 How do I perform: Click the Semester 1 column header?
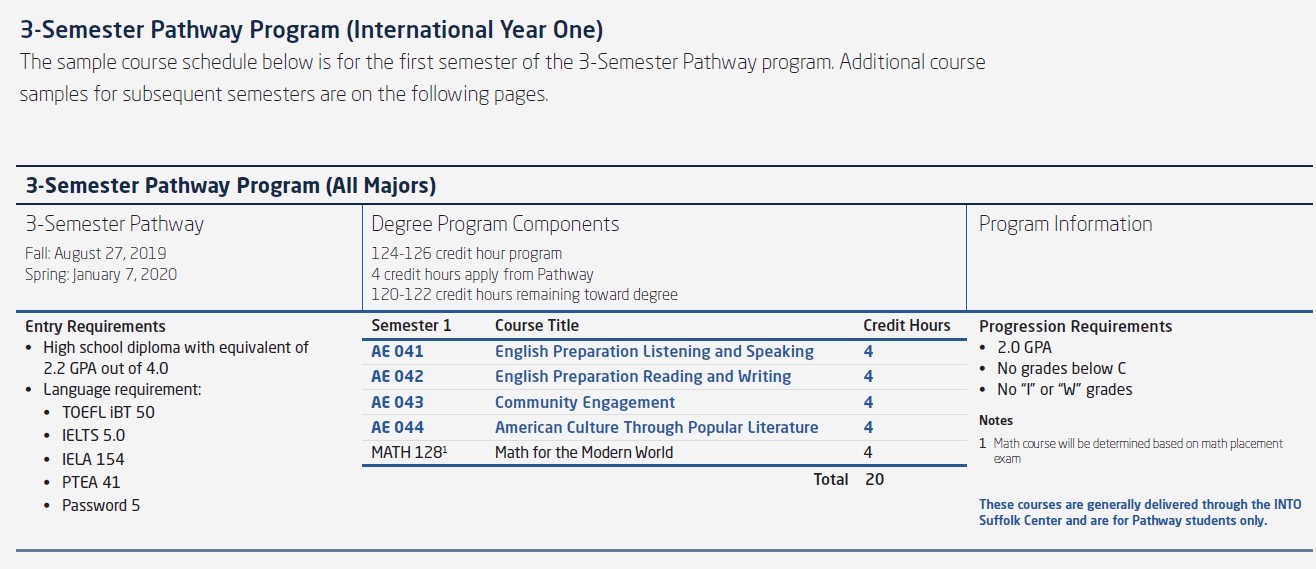tap(411, 326)
